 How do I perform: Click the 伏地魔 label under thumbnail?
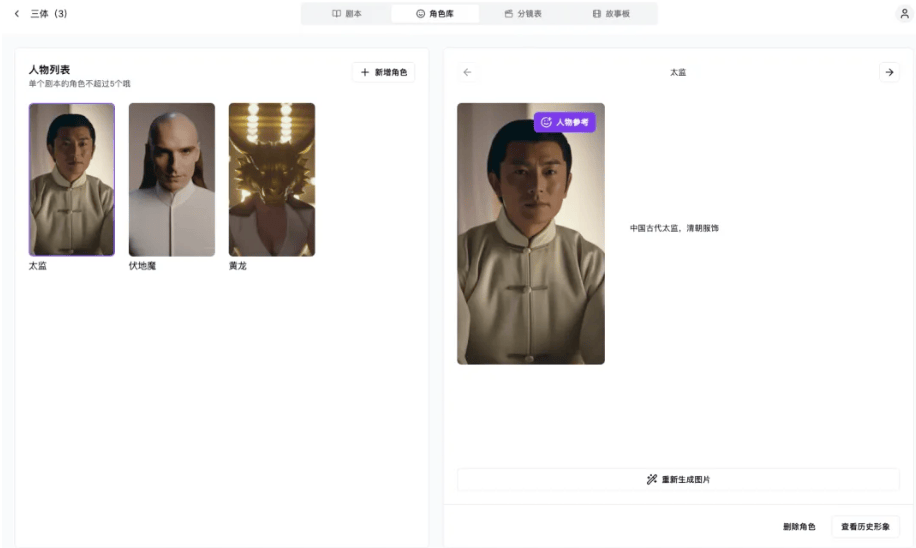click(142, 266)
